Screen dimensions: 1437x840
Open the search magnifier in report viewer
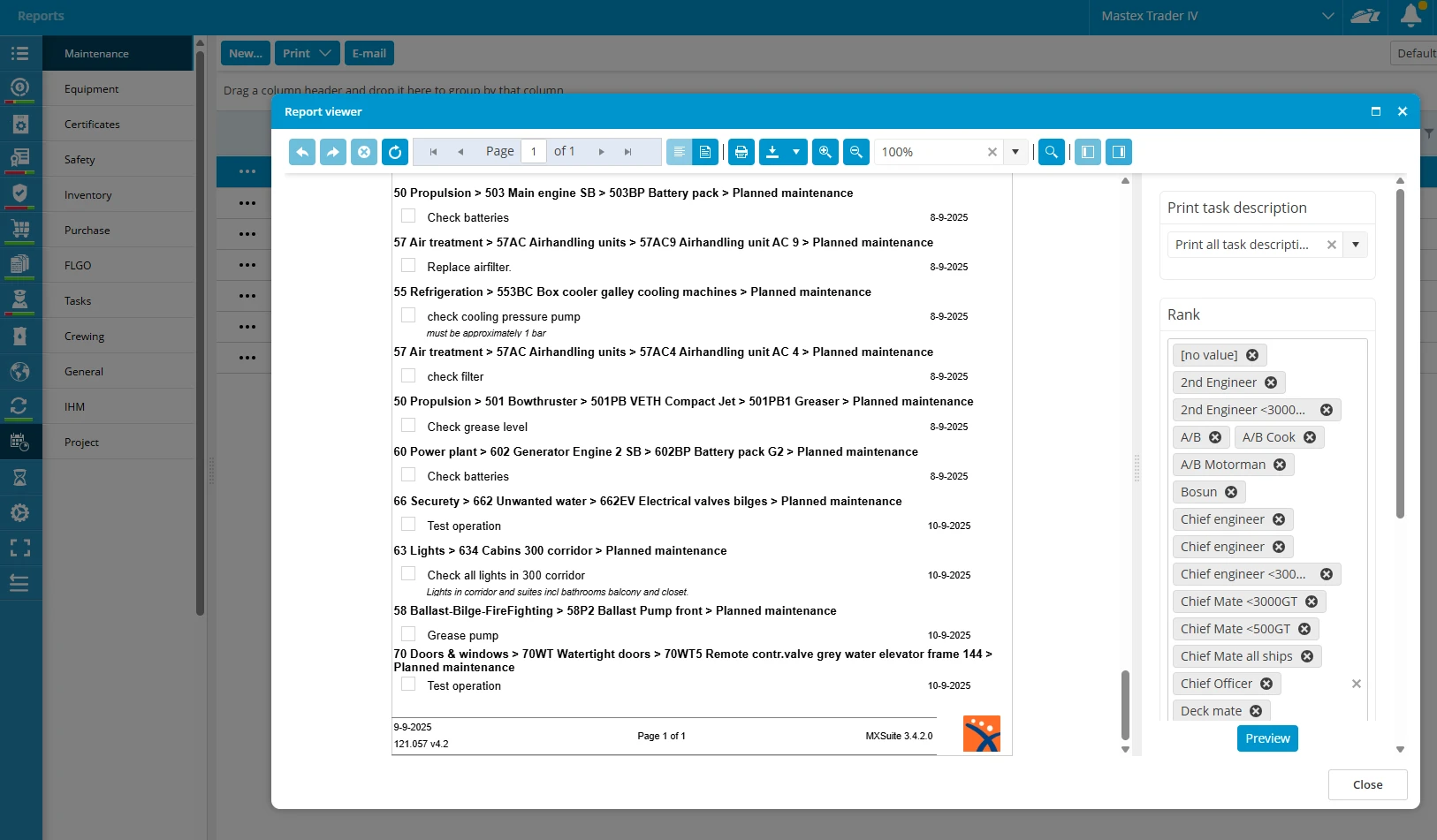(x=1051, y=152)
